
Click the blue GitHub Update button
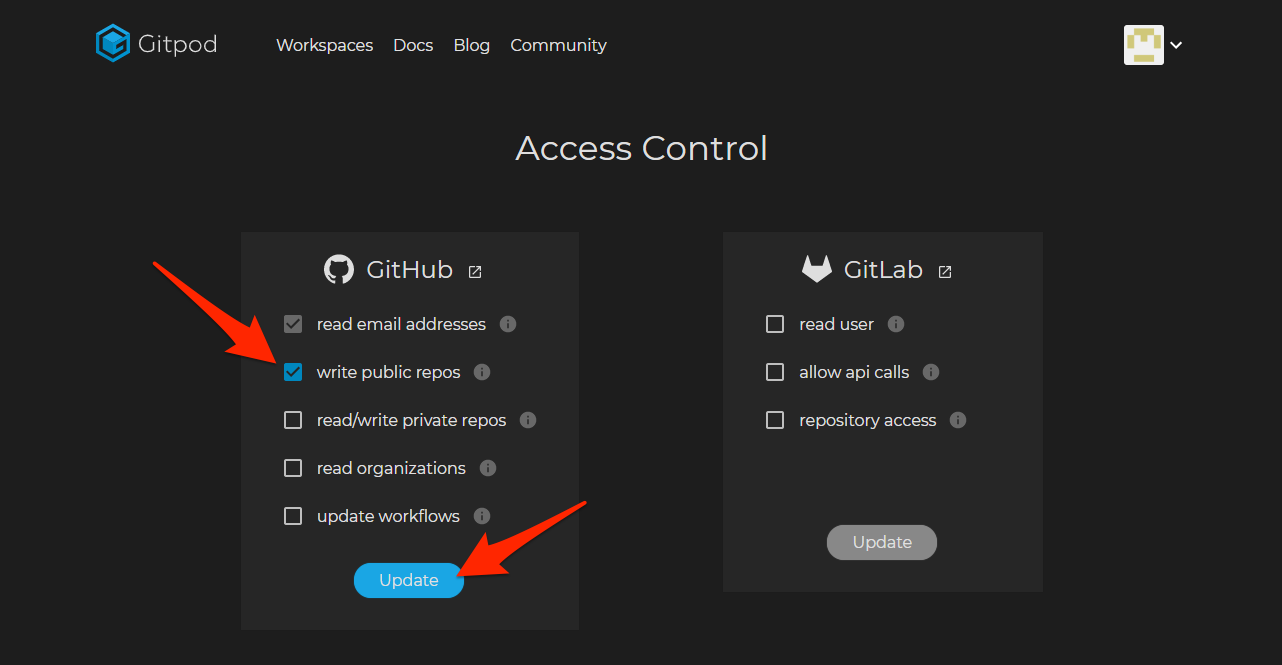click(409, 580)
